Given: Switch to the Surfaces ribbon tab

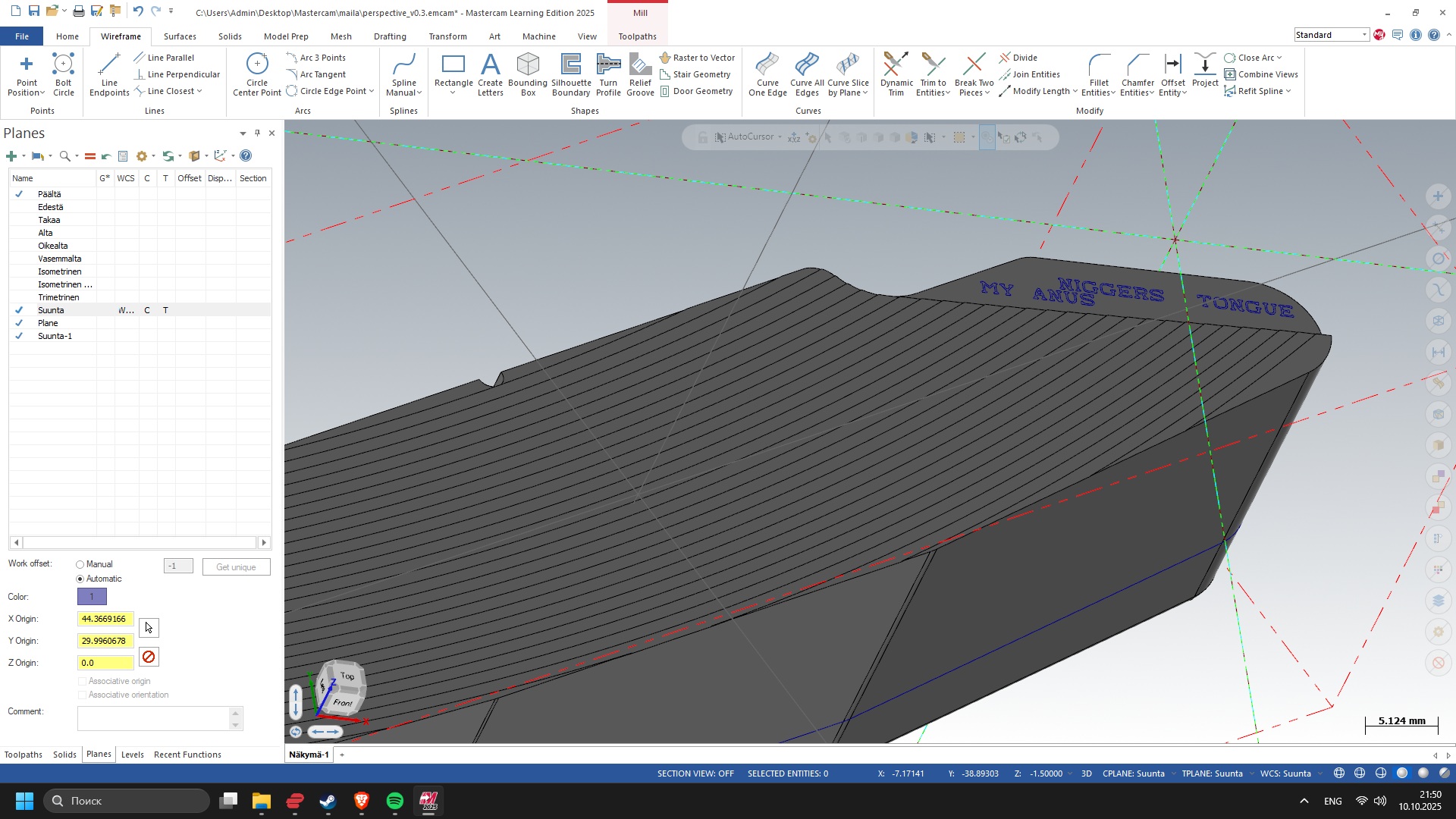Looking at the screenshot, I should pos(180,36).
